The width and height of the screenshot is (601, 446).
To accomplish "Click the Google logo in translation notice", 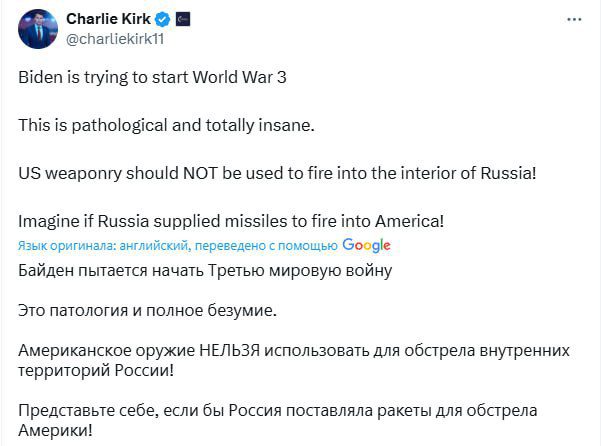I will 366,245.
